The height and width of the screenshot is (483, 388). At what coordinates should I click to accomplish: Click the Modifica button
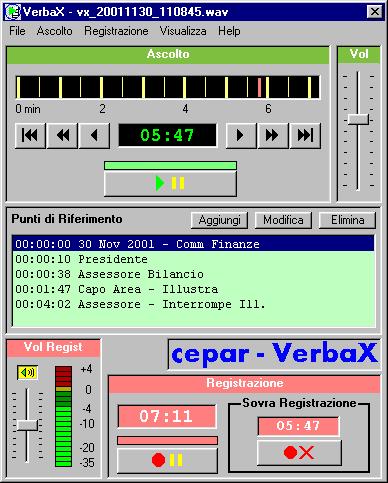coord(283,220)
